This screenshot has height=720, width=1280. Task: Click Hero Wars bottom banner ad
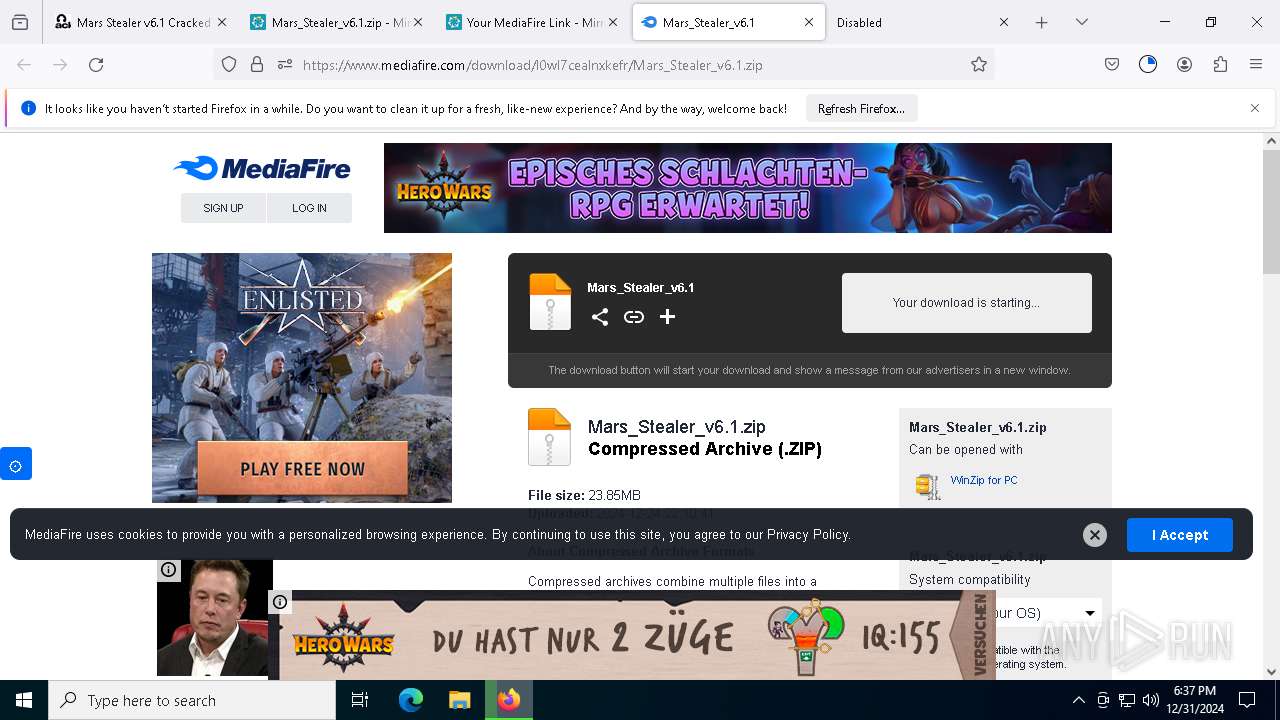tap(632, 636)
